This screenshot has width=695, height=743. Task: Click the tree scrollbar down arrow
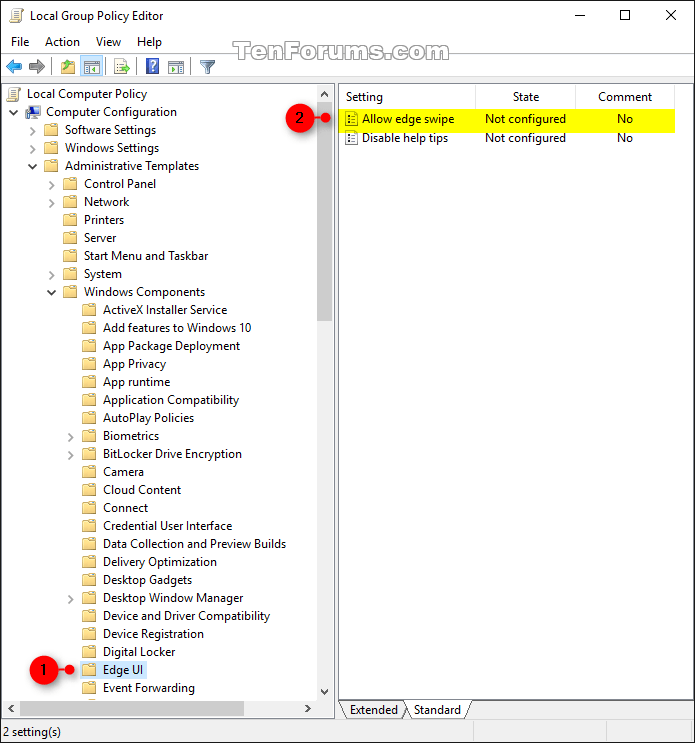coord(325,691)
